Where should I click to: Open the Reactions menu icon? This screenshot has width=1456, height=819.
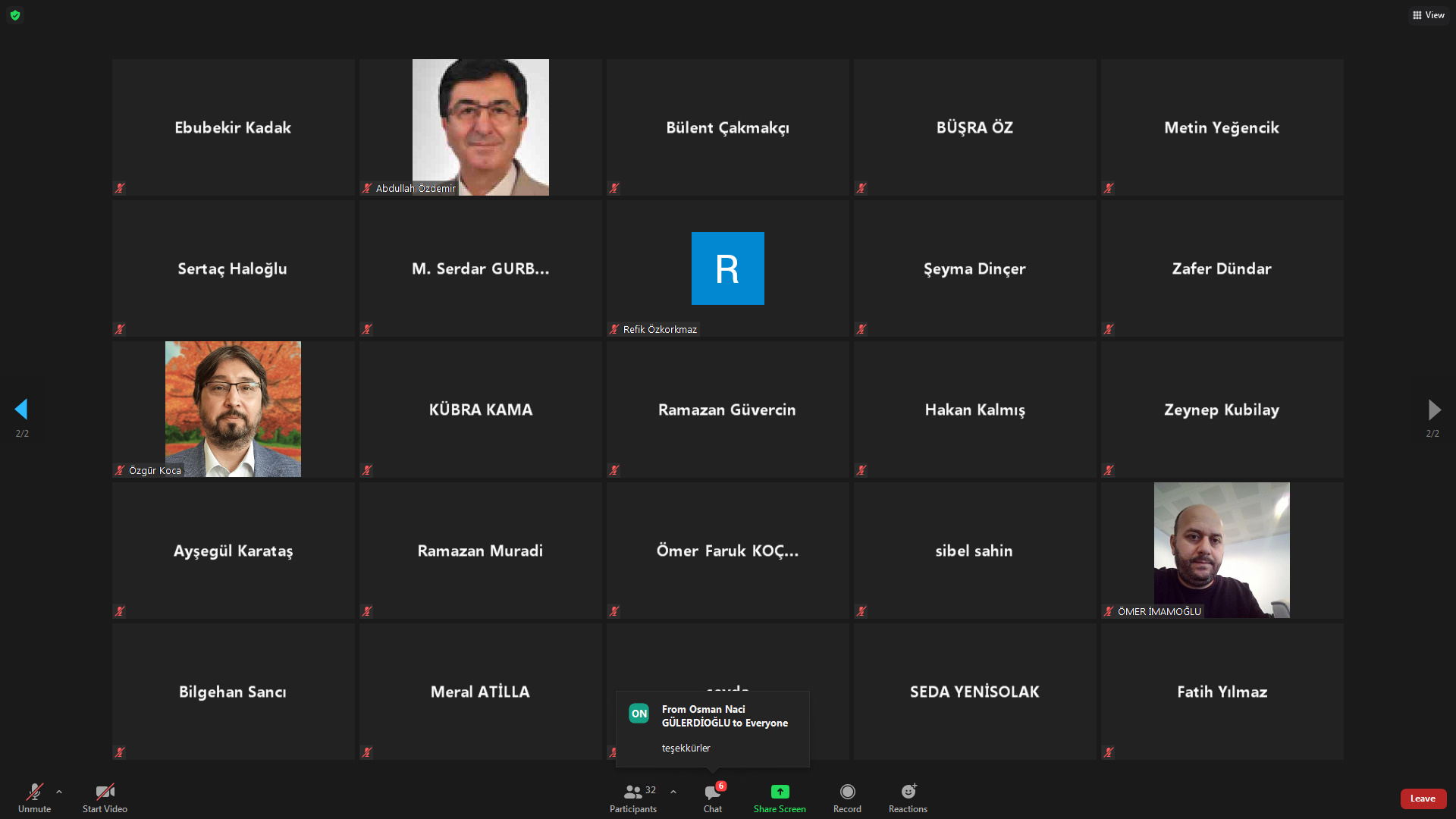click(908, 792)
